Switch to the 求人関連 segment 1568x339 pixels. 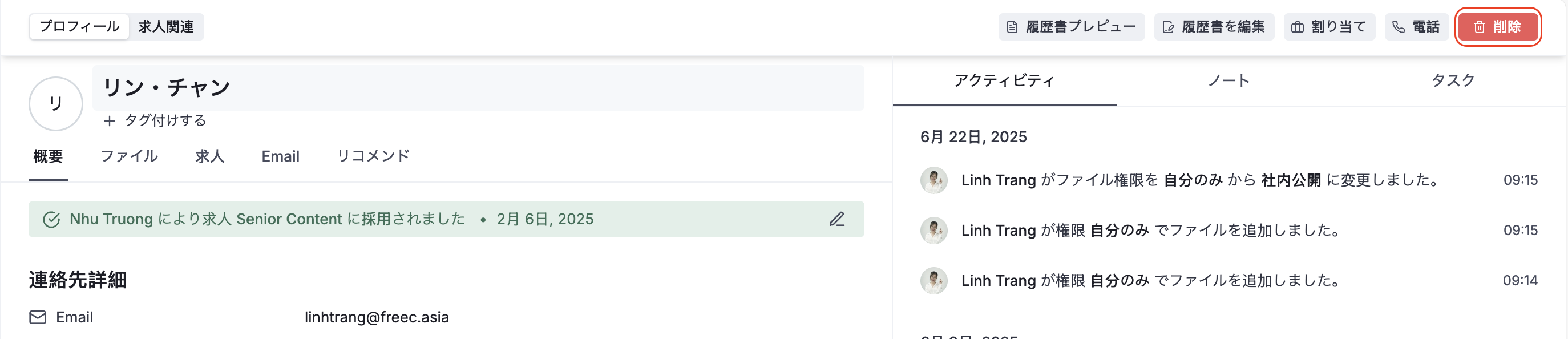point(166,27)
